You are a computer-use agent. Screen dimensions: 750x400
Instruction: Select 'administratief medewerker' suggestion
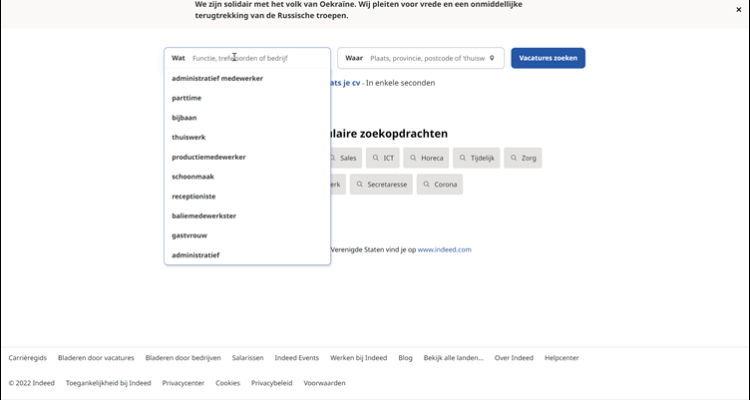point(217,78)
